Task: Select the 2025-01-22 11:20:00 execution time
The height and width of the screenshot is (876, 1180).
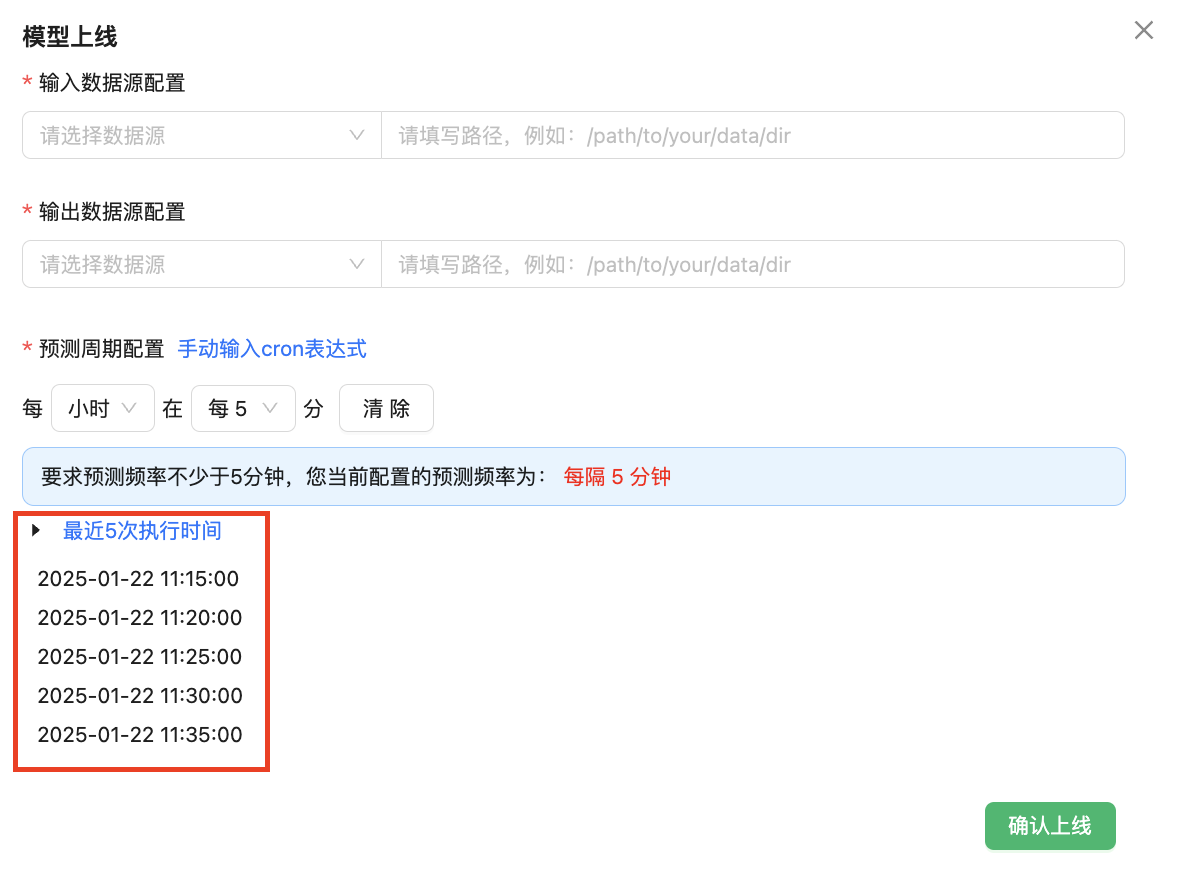Action: pyautogui.click(x=139, y=618)
